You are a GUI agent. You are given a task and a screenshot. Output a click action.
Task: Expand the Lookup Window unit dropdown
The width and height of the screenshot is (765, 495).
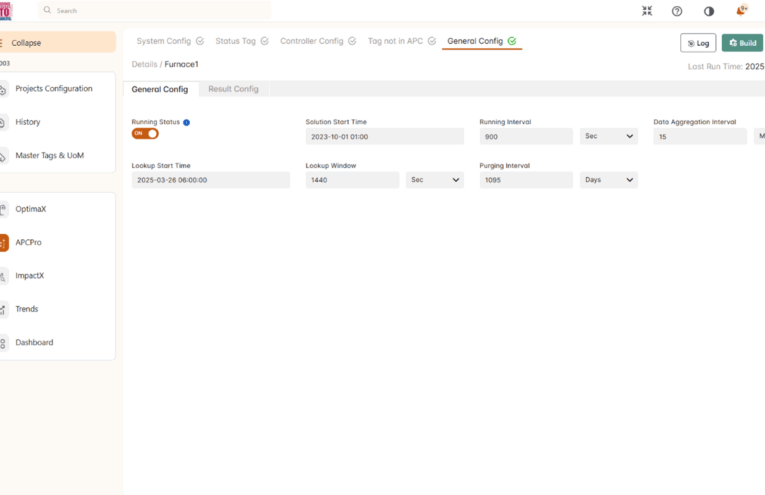[435, 180]
